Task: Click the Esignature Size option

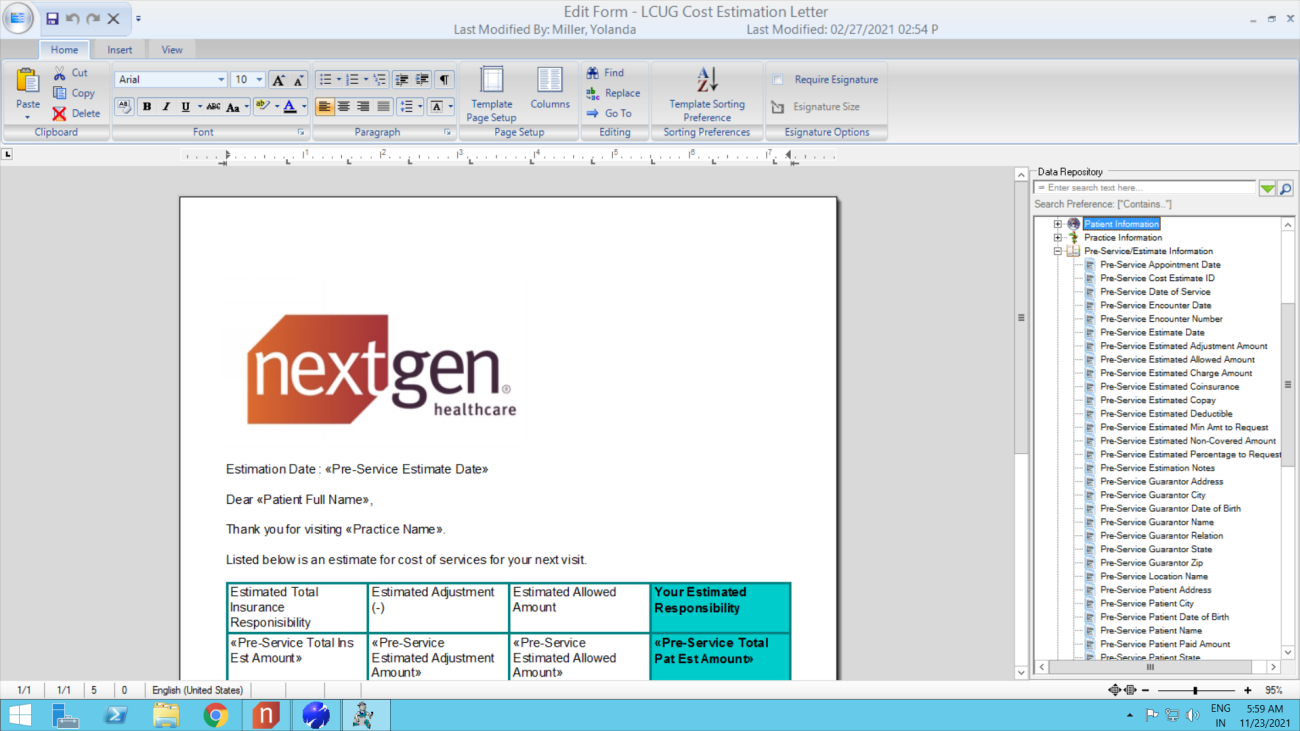Action: point(816,107)
